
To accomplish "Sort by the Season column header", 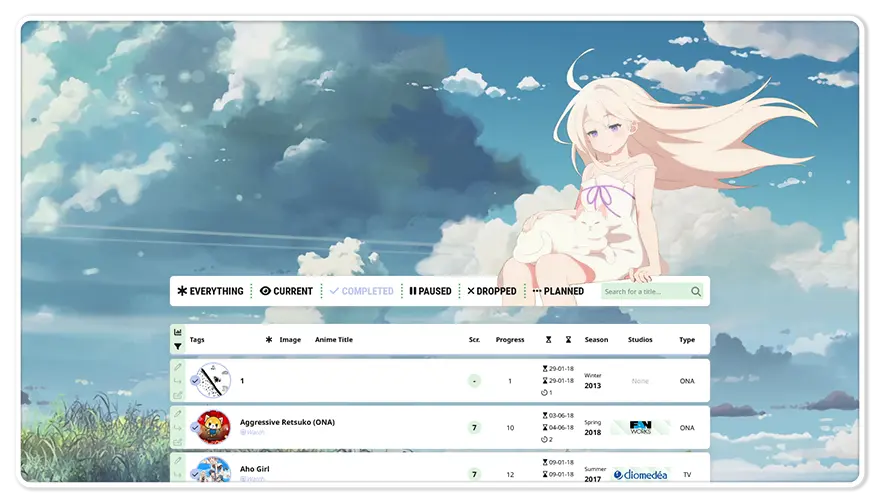I will click(596, 340).
